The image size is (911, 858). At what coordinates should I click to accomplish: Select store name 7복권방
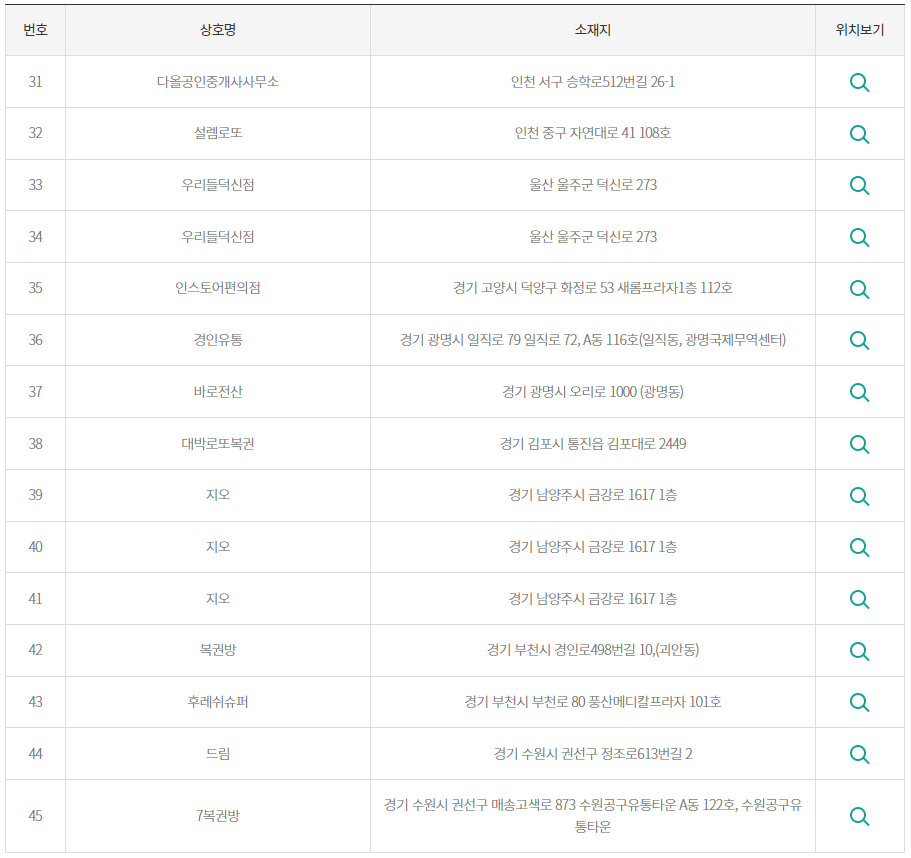(x=218, y=816)
